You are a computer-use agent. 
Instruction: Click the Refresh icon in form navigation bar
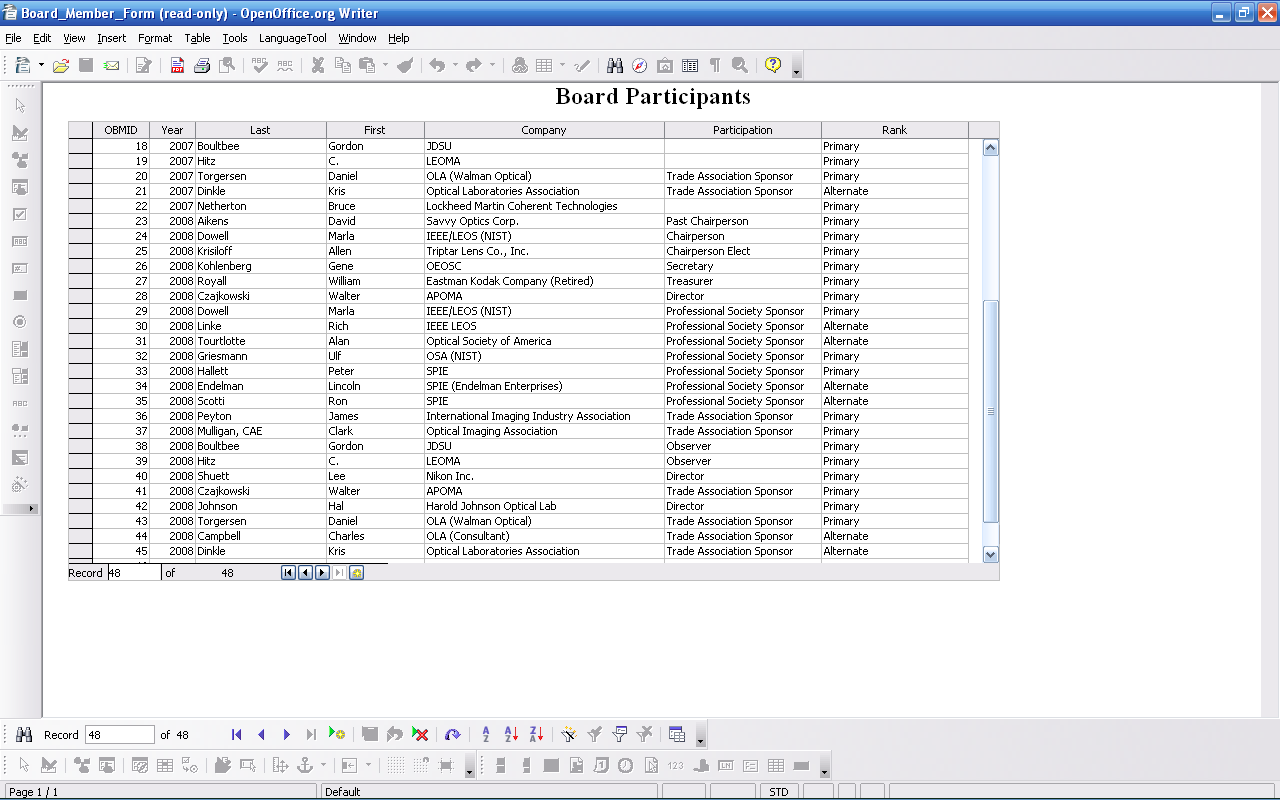click(453, 734)
